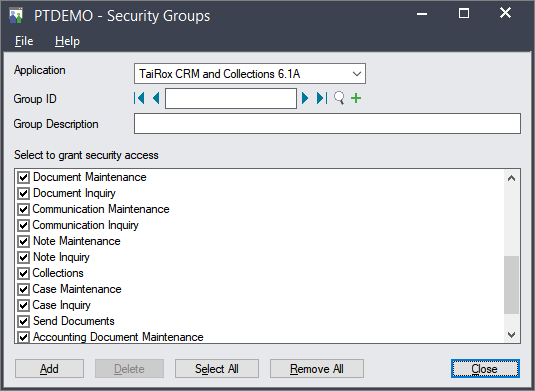This screenshot has width=535, height=391.
Task: Open the Application dropdown list
Action: (x=357, y=74)
